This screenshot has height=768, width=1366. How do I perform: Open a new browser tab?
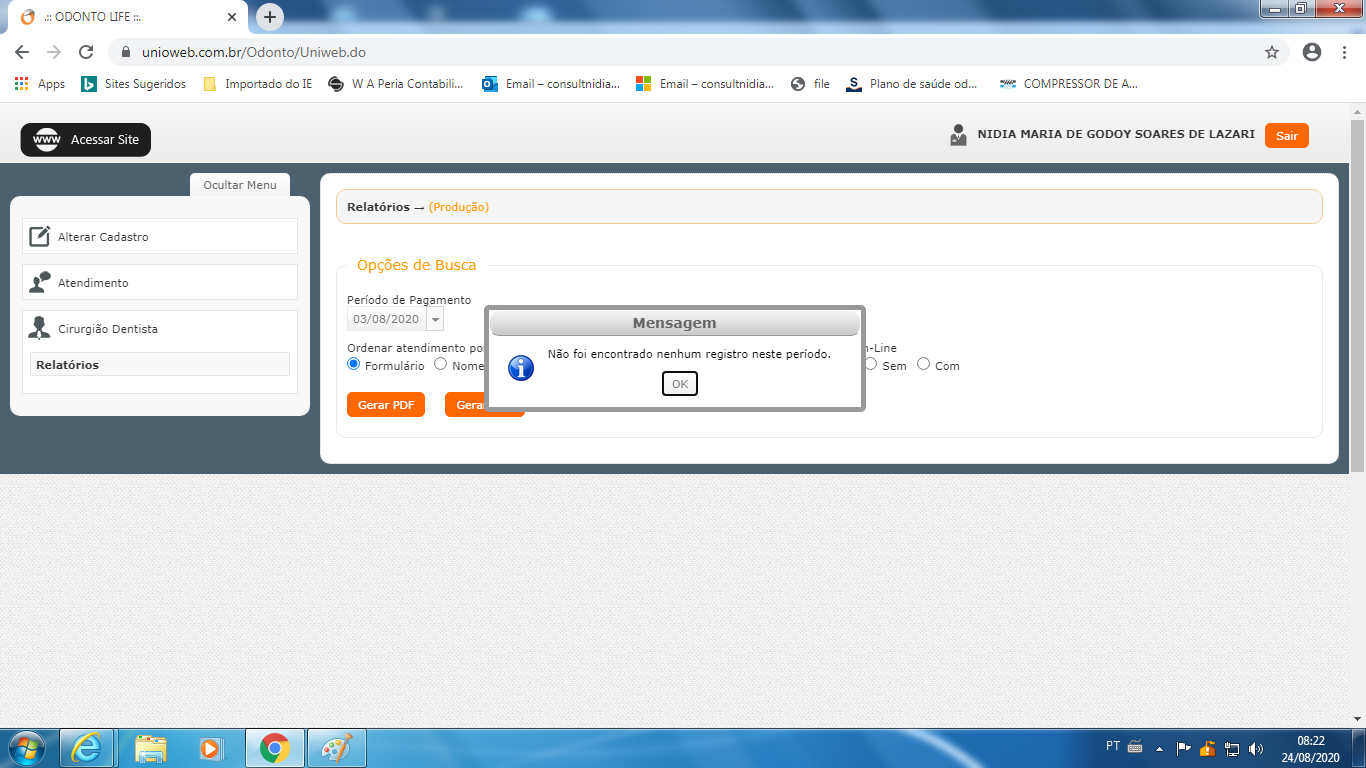pyautogui.click(x=270, y=17)
